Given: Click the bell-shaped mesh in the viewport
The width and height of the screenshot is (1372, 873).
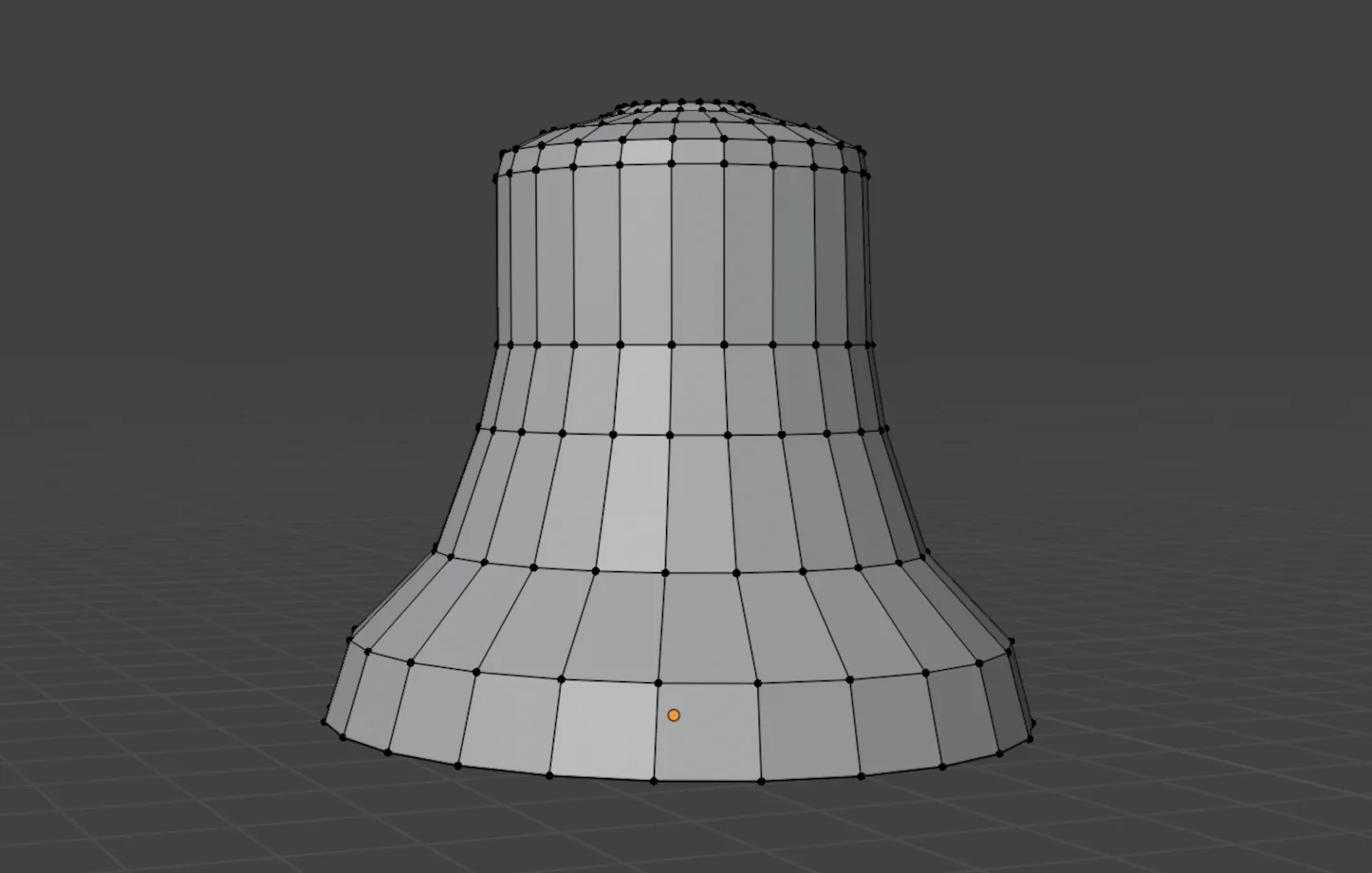Looking at the screenshot, I should point(677,440).
